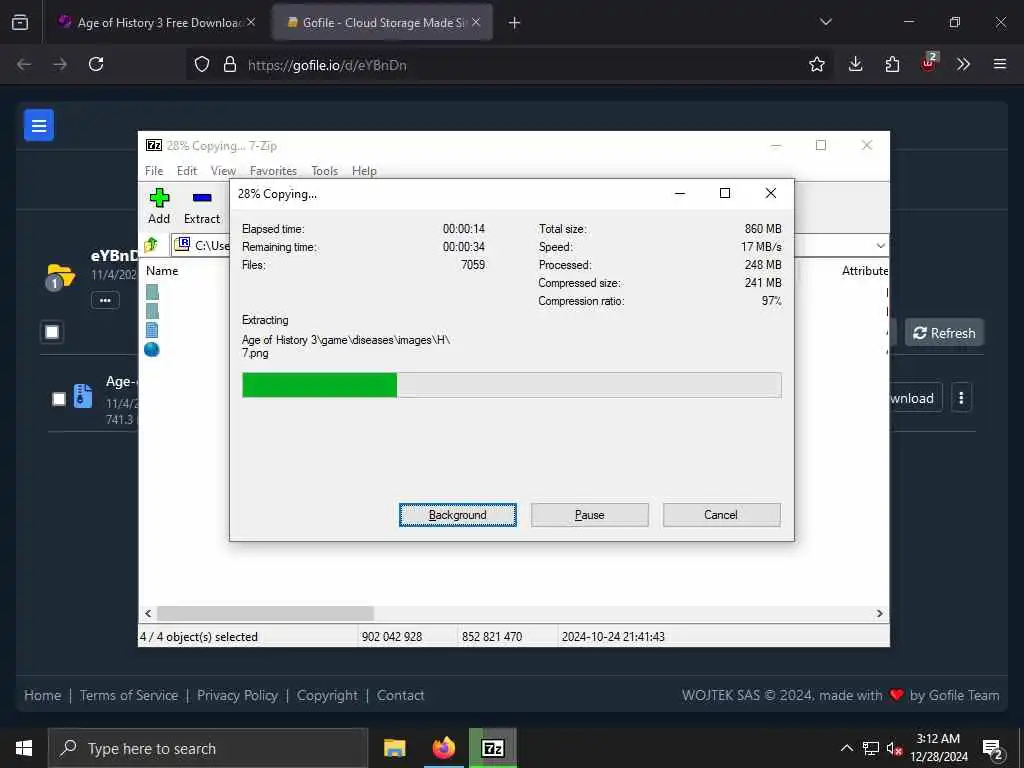Toggle the select-all checkbox on Gofile
The height and width of the screenshot is (768, 1024).
pos(52,332)
